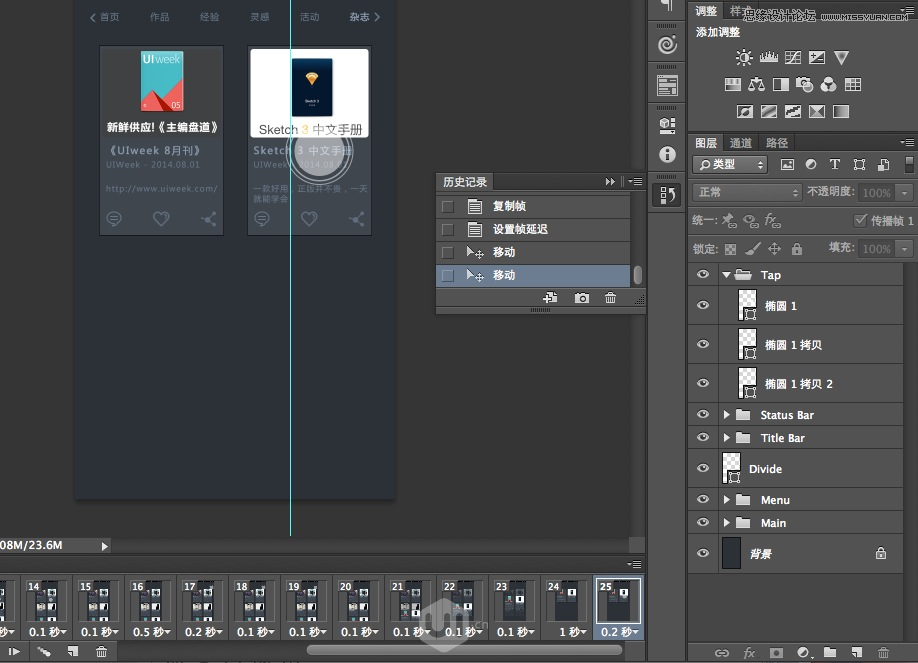Create new snapshot in History panel
918x663 pixels.
tap(581, 298)
